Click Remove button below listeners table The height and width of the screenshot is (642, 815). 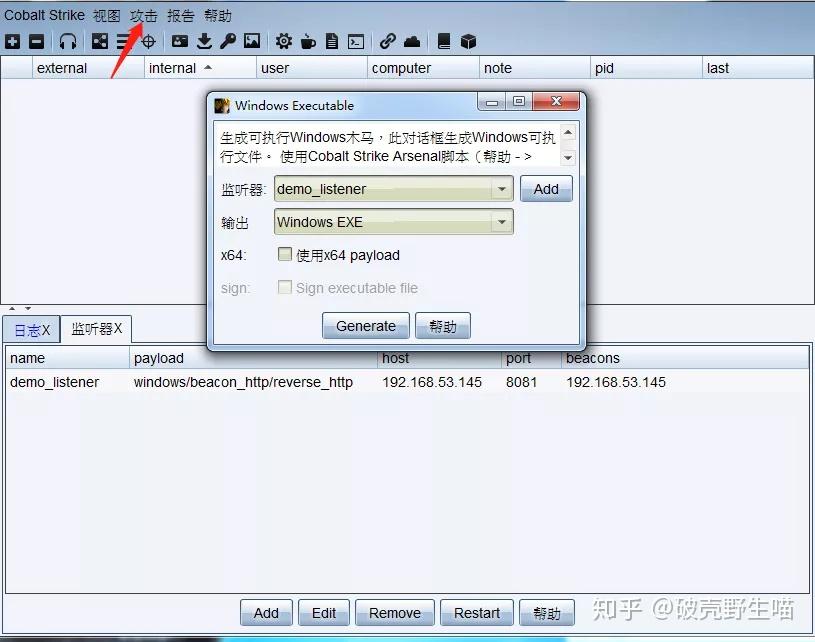395,613
